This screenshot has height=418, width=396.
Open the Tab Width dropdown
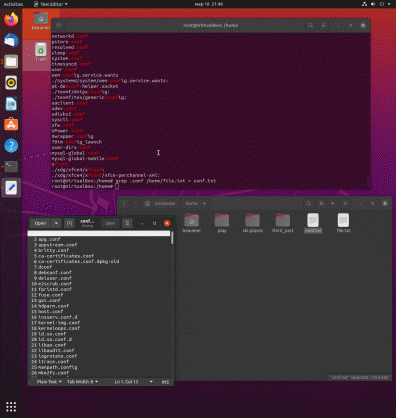tap(82, 382)
